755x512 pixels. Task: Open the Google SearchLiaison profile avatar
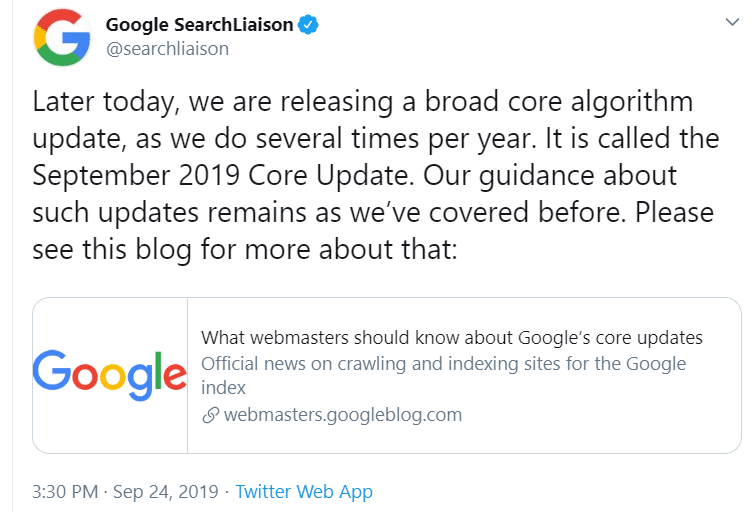(62, 38)
